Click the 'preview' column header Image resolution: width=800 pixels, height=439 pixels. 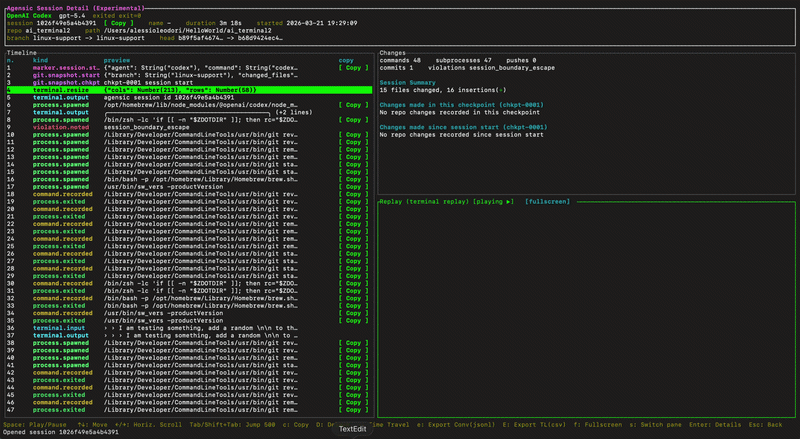(118, 60)
